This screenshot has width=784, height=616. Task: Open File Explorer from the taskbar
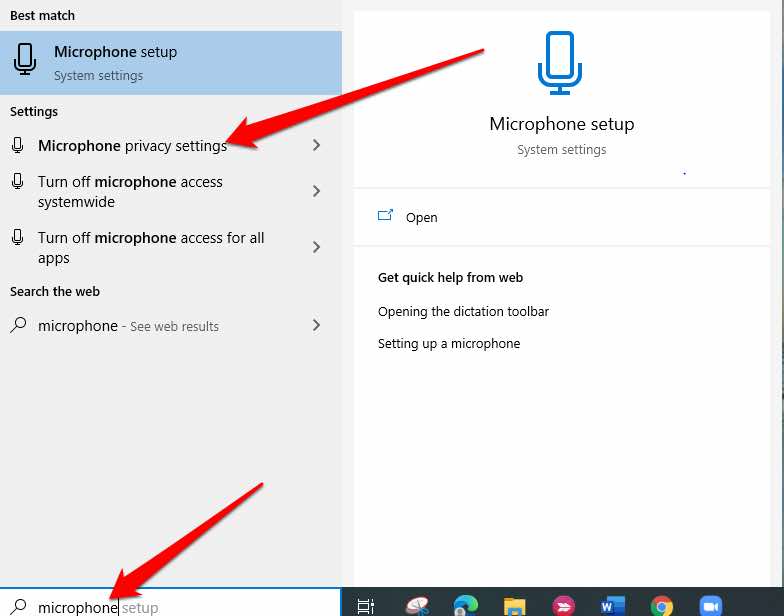515,605
